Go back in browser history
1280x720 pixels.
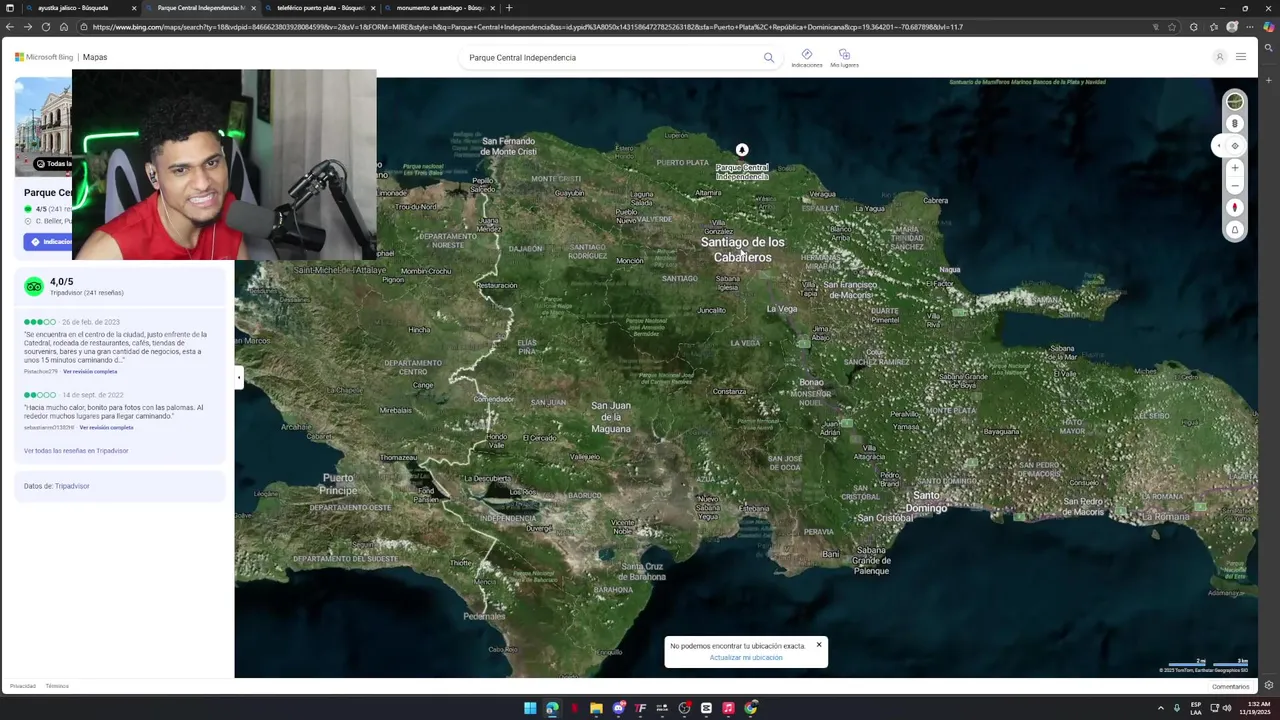pos(11,27)
